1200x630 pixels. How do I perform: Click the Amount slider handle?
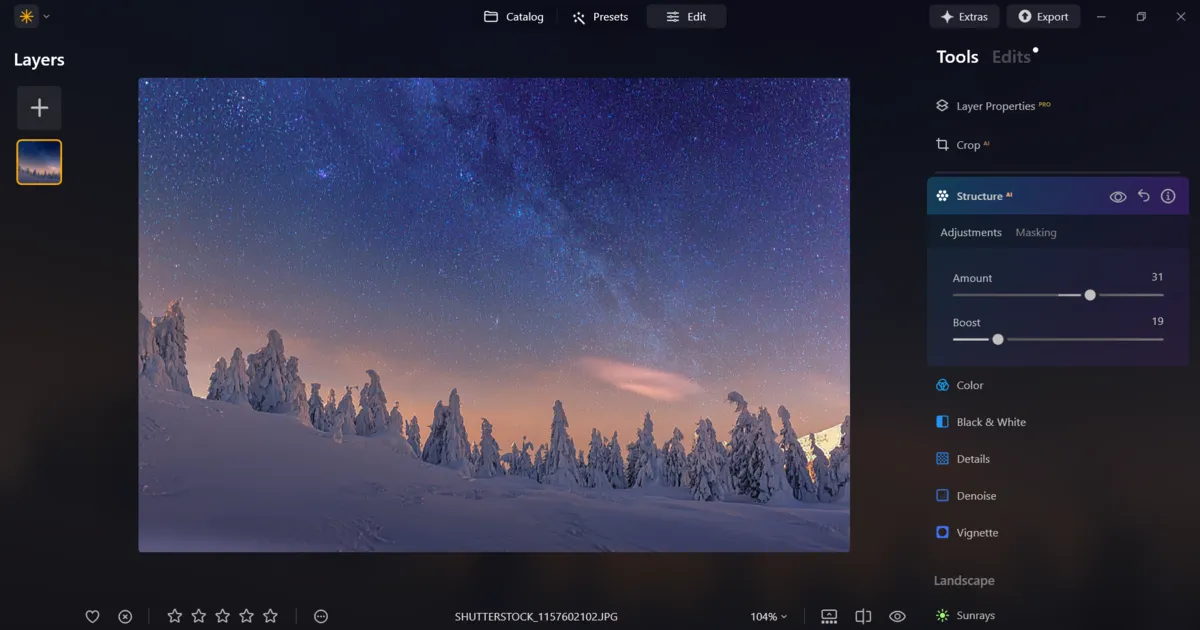click(x=1090, y=295)
